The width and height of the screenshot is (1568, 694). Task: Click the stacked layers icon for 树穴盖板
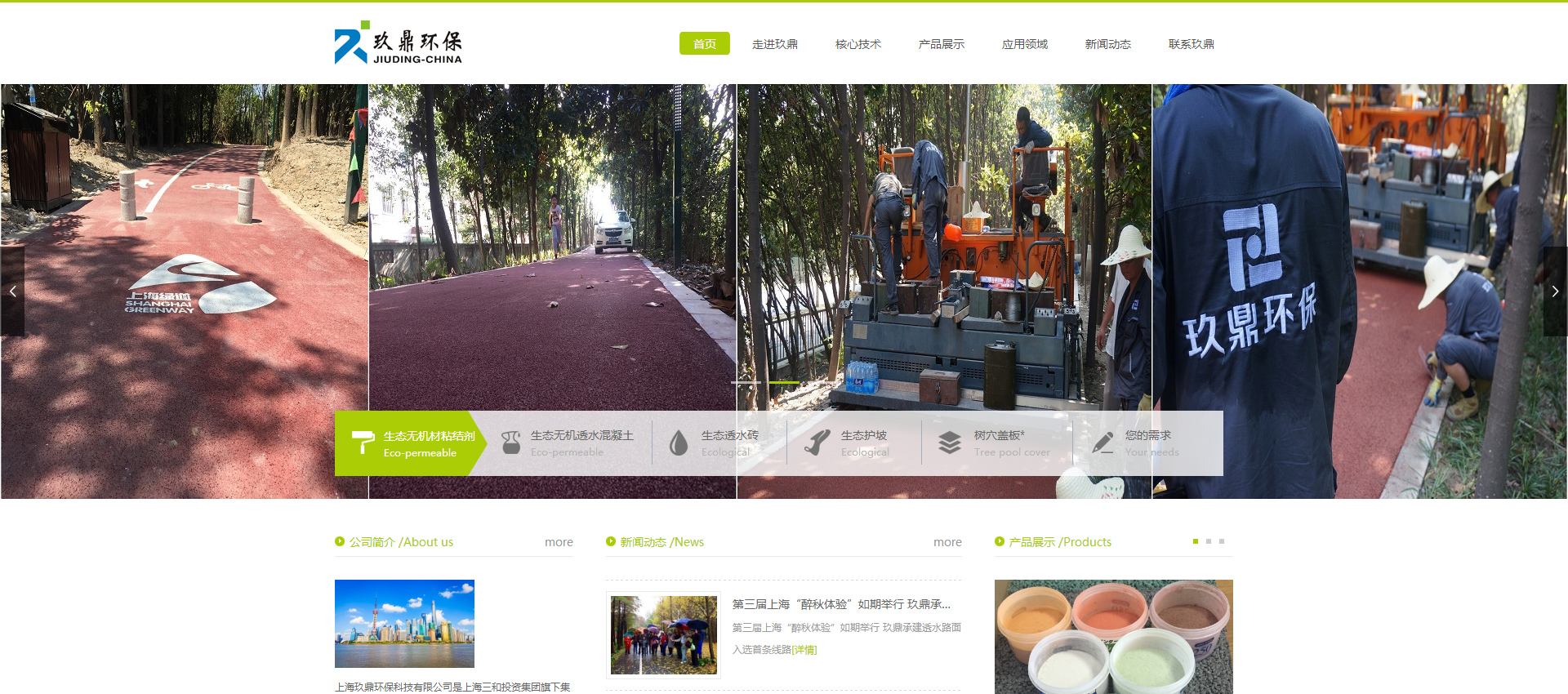coord(949,443)
